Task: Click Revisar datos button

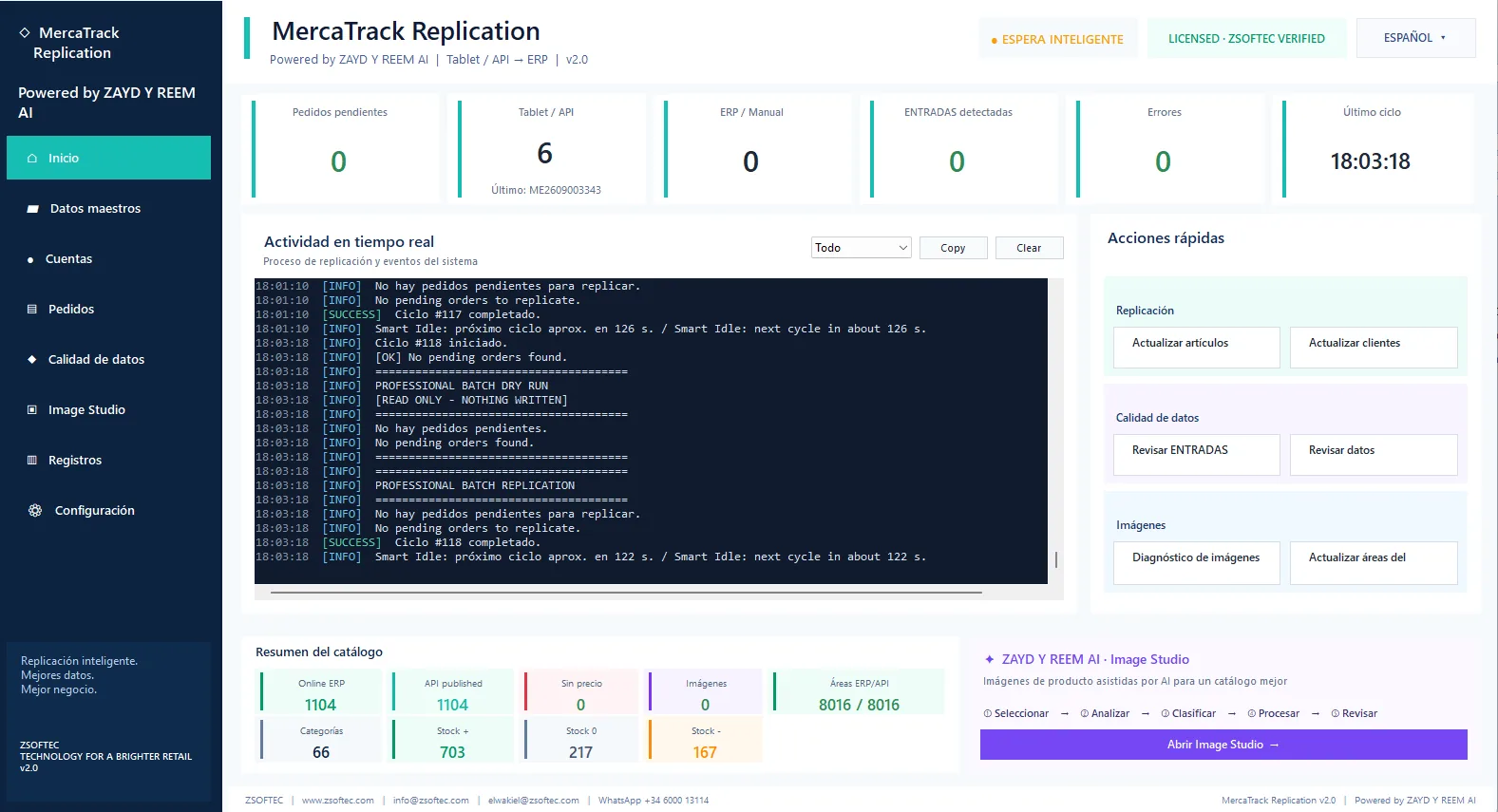Action: (1374, 454)
